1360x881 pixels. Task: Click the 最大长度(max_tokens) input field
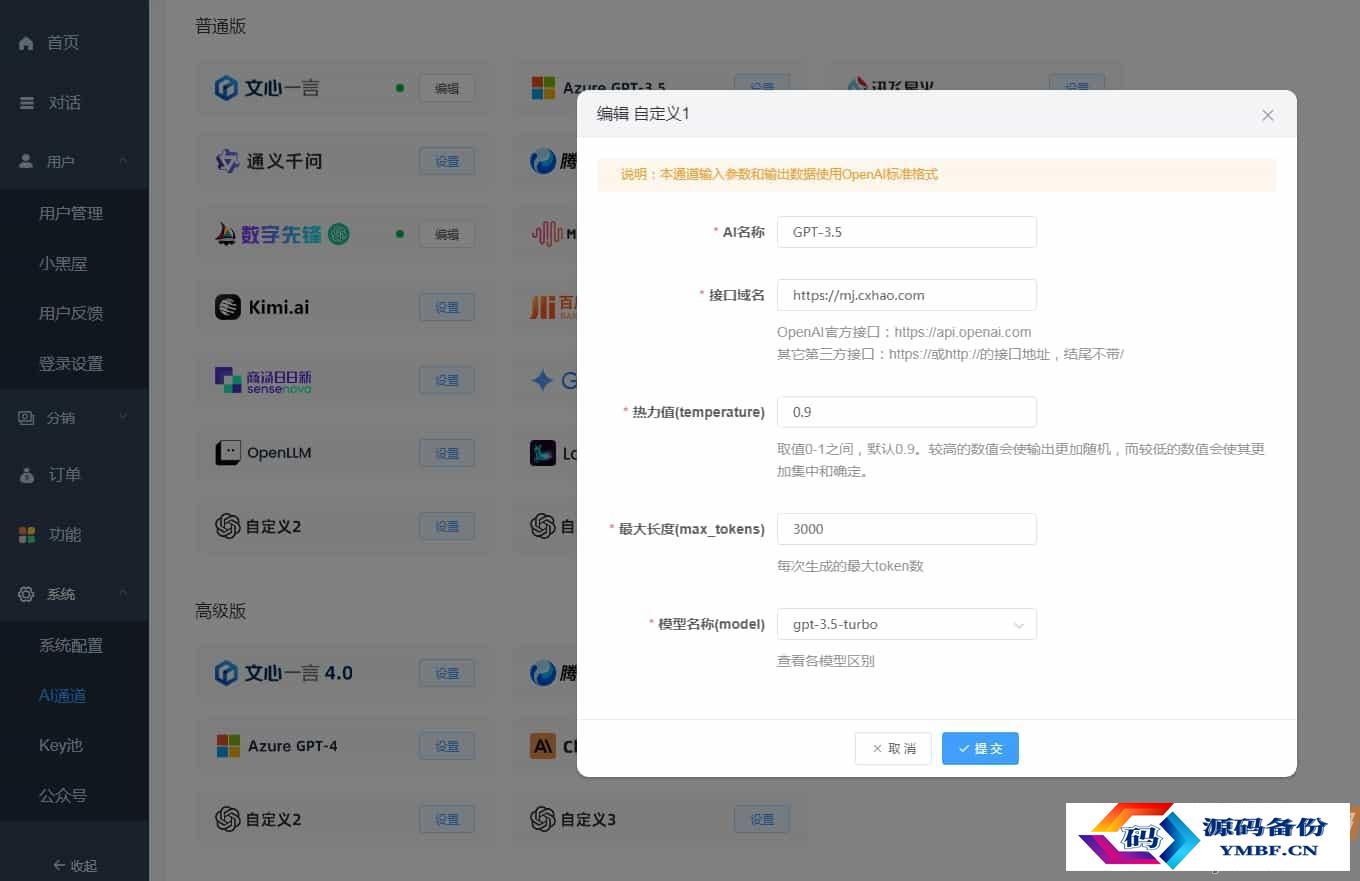point(907,529)
